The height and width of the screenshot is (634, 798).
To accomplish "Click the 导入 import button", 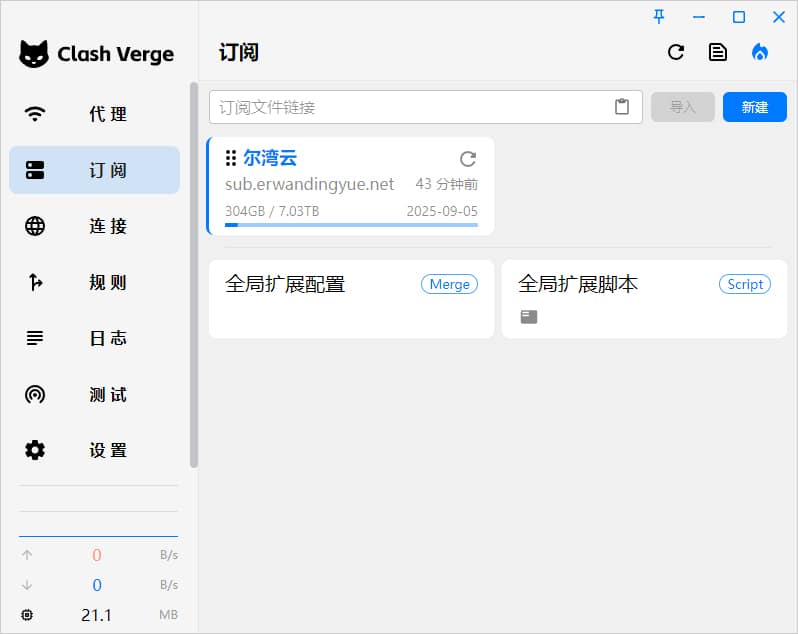I will tap(682, 107).
